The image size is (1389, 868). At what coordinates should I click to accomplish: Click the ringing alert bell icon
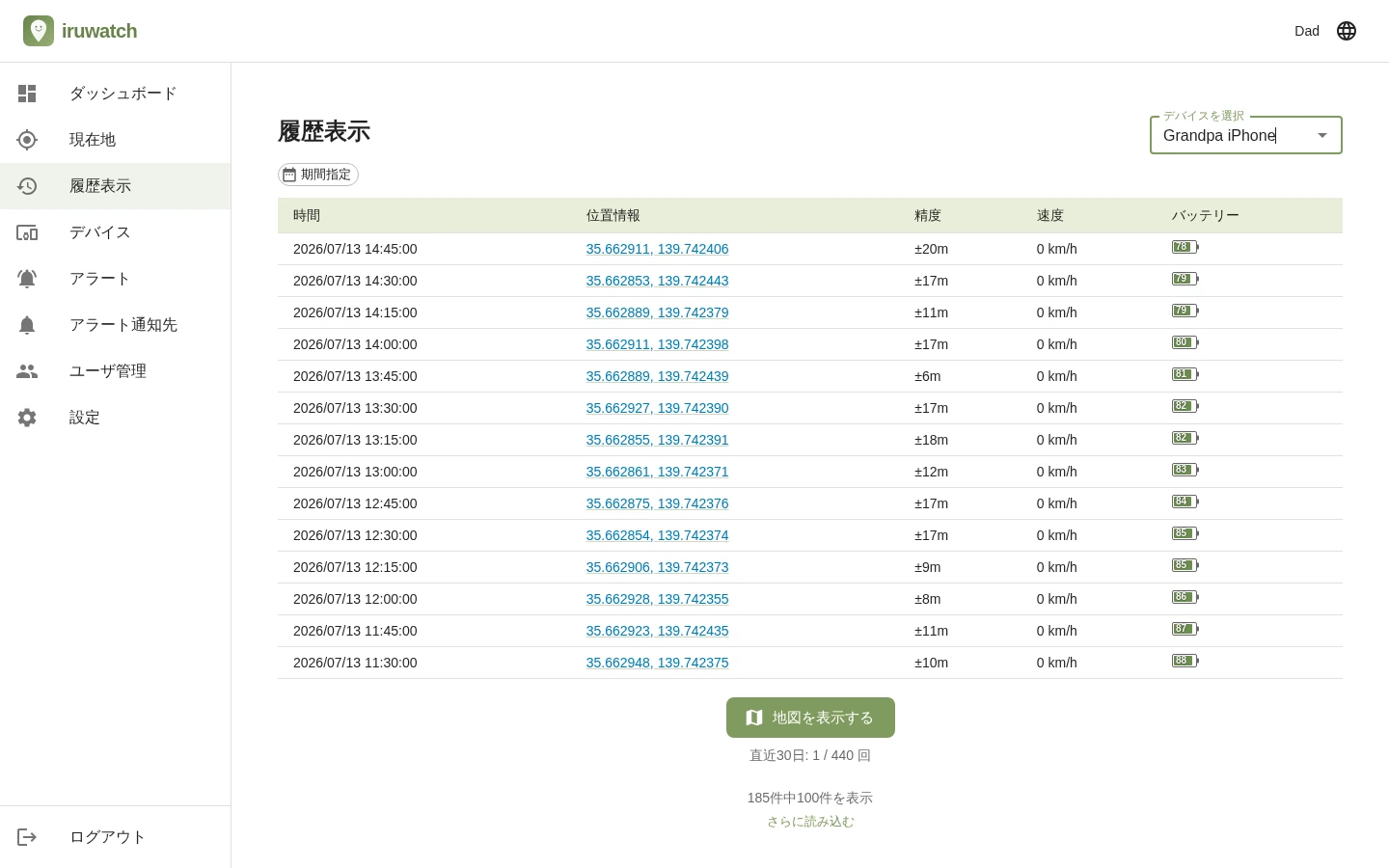(x=27, y=279)
